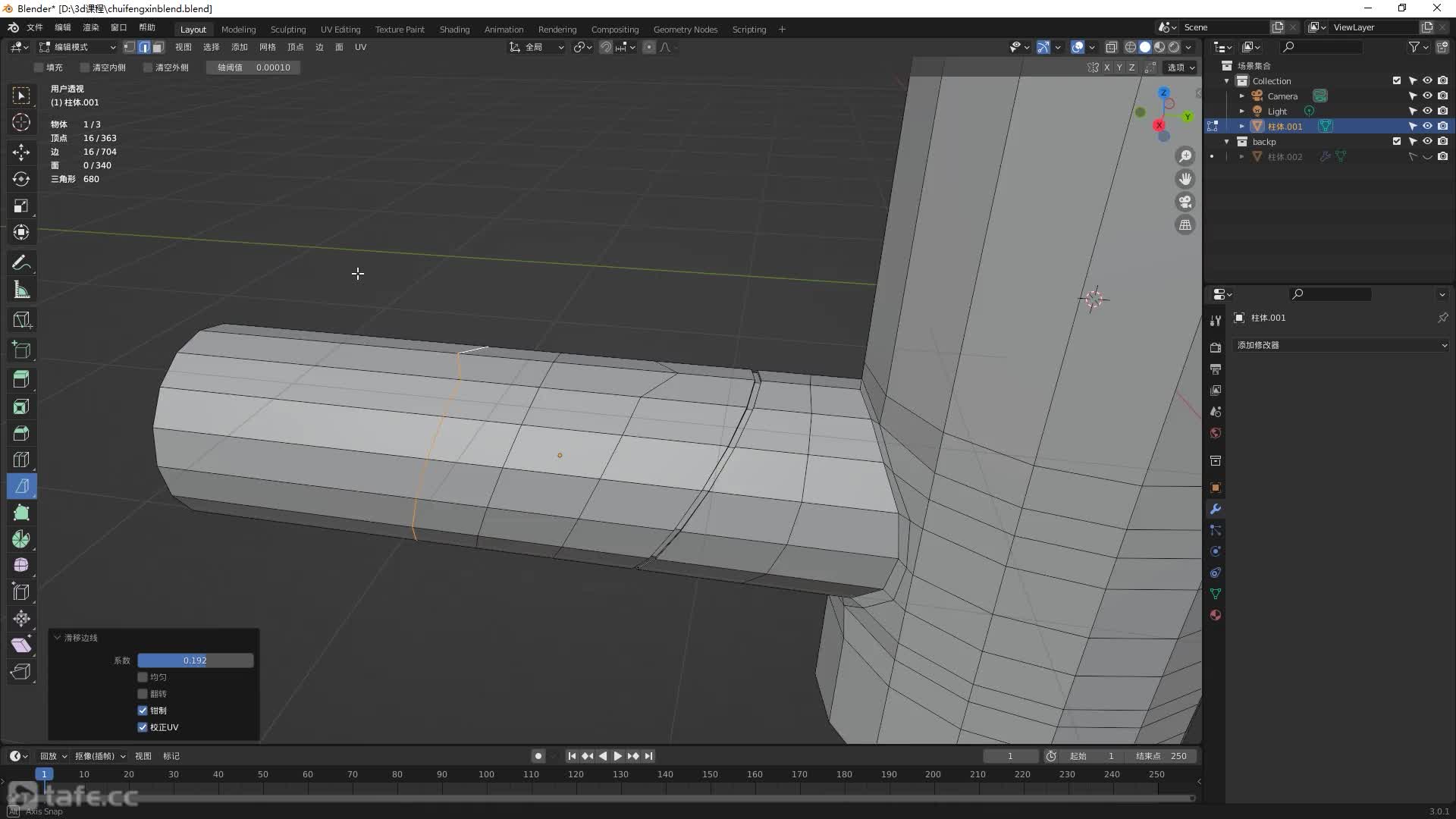Open the 文件 menu
The width and height of the screenshot is (1456, 819).
(35, 27)
